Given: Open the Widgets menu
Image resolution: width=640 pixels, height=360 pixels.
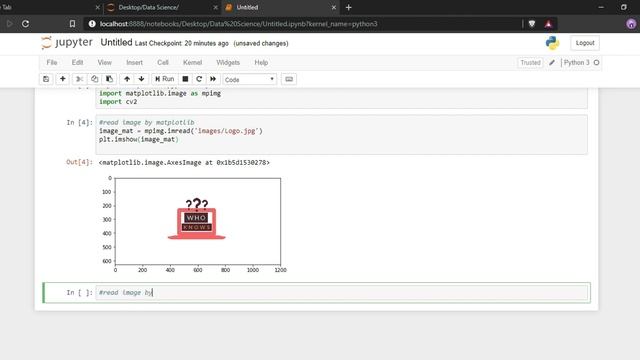Looking at the screenshot, I should (x=228, y=62).
